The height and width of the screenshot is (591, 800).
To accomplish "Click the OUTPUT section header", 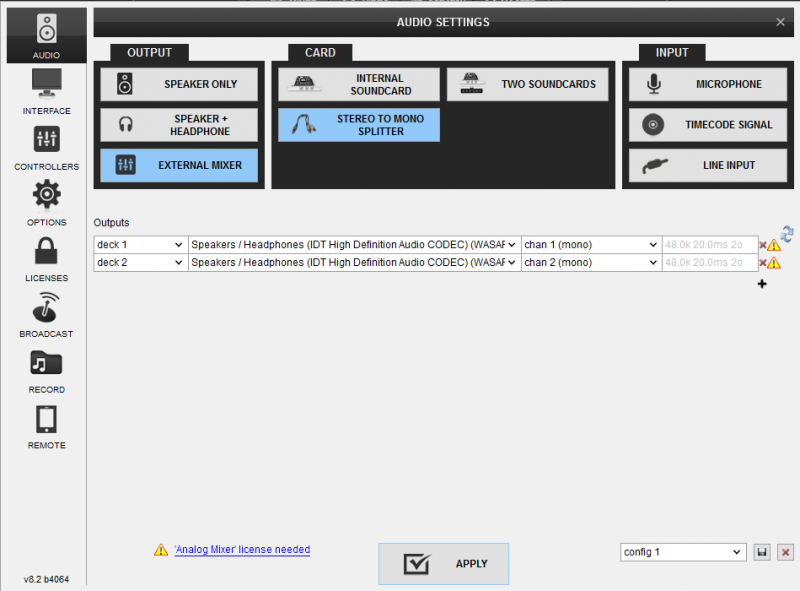I will coord(149,53).
